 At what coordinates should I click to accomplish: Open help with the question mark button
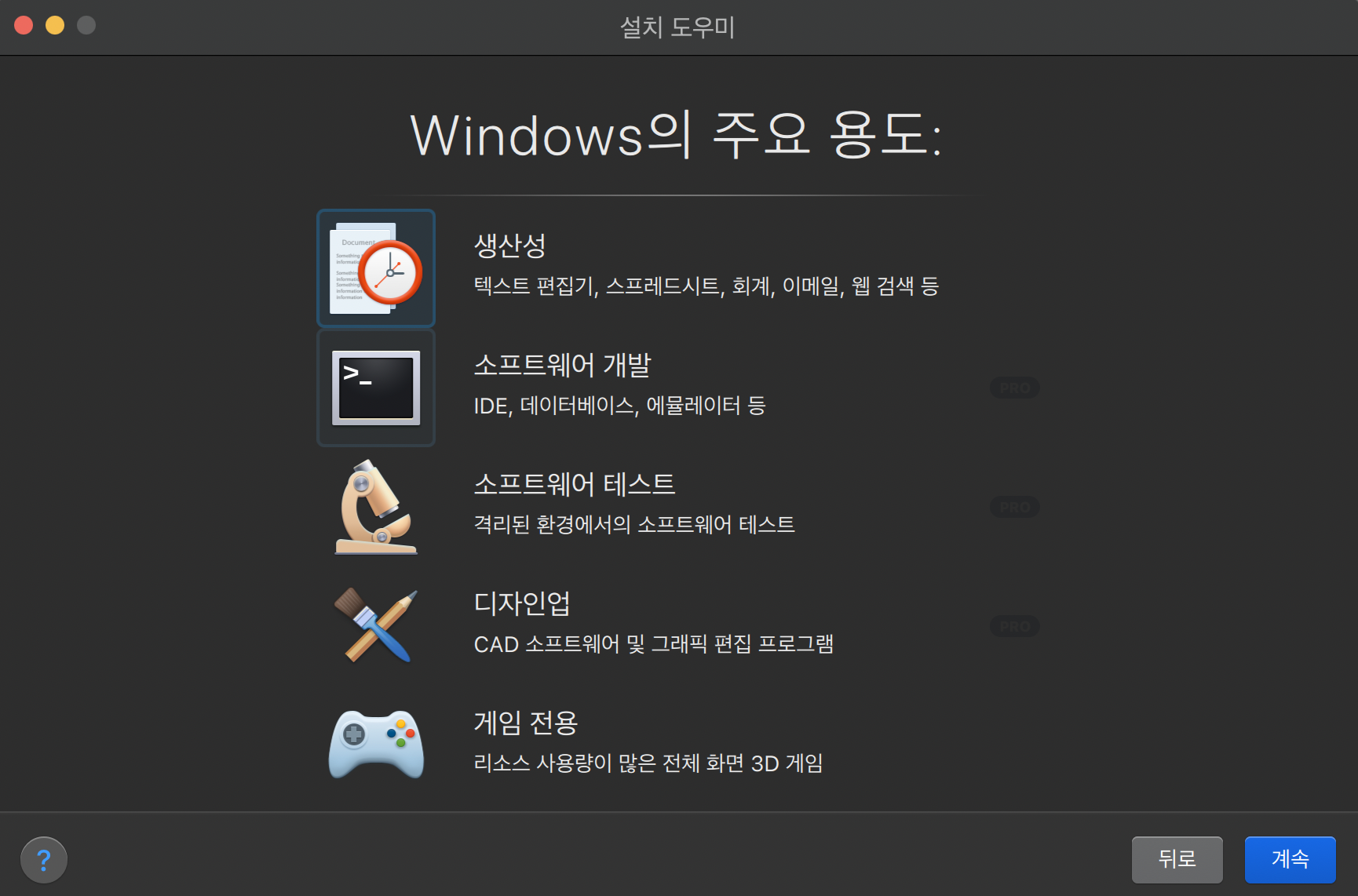coord(44,860)
